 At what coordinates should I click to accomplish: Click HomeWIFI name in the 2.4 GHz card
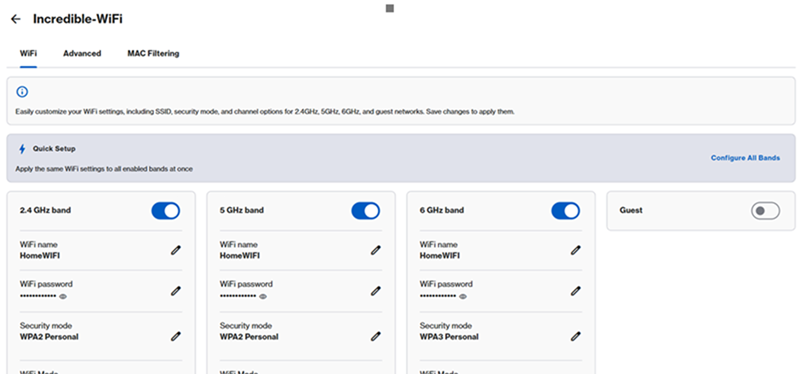tap(40, 256)
